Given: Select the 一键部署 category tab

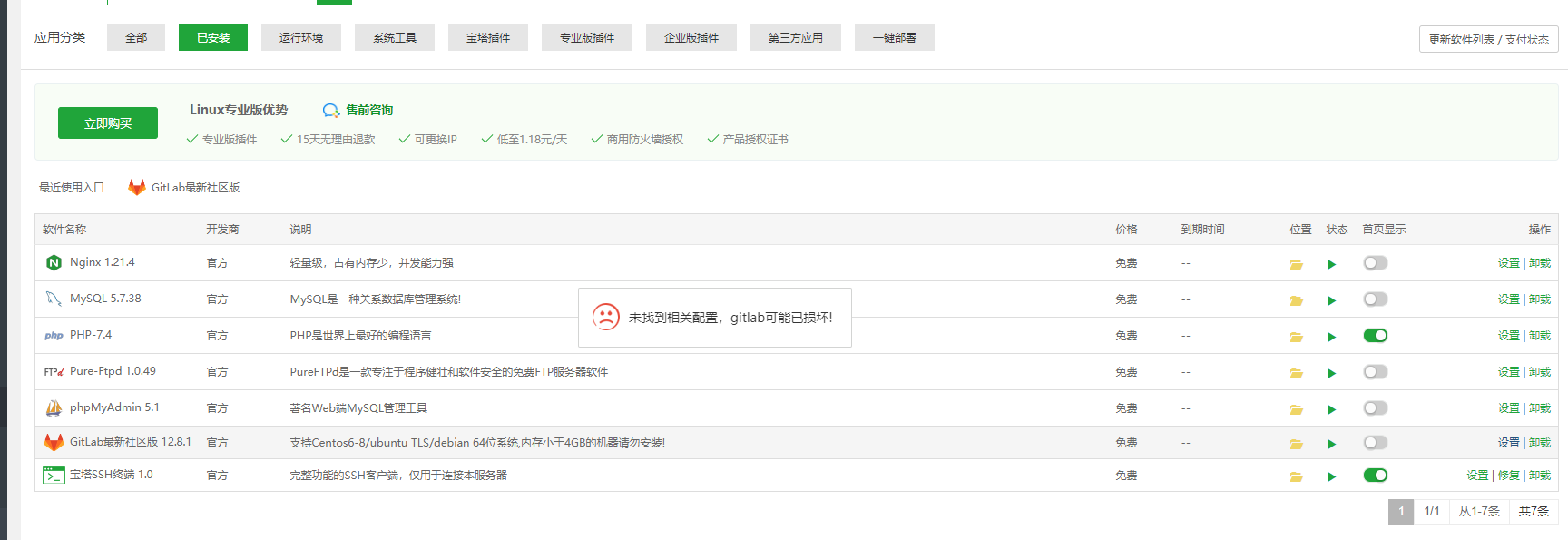Looking at the screenshot, I should (x=895, y=37).
